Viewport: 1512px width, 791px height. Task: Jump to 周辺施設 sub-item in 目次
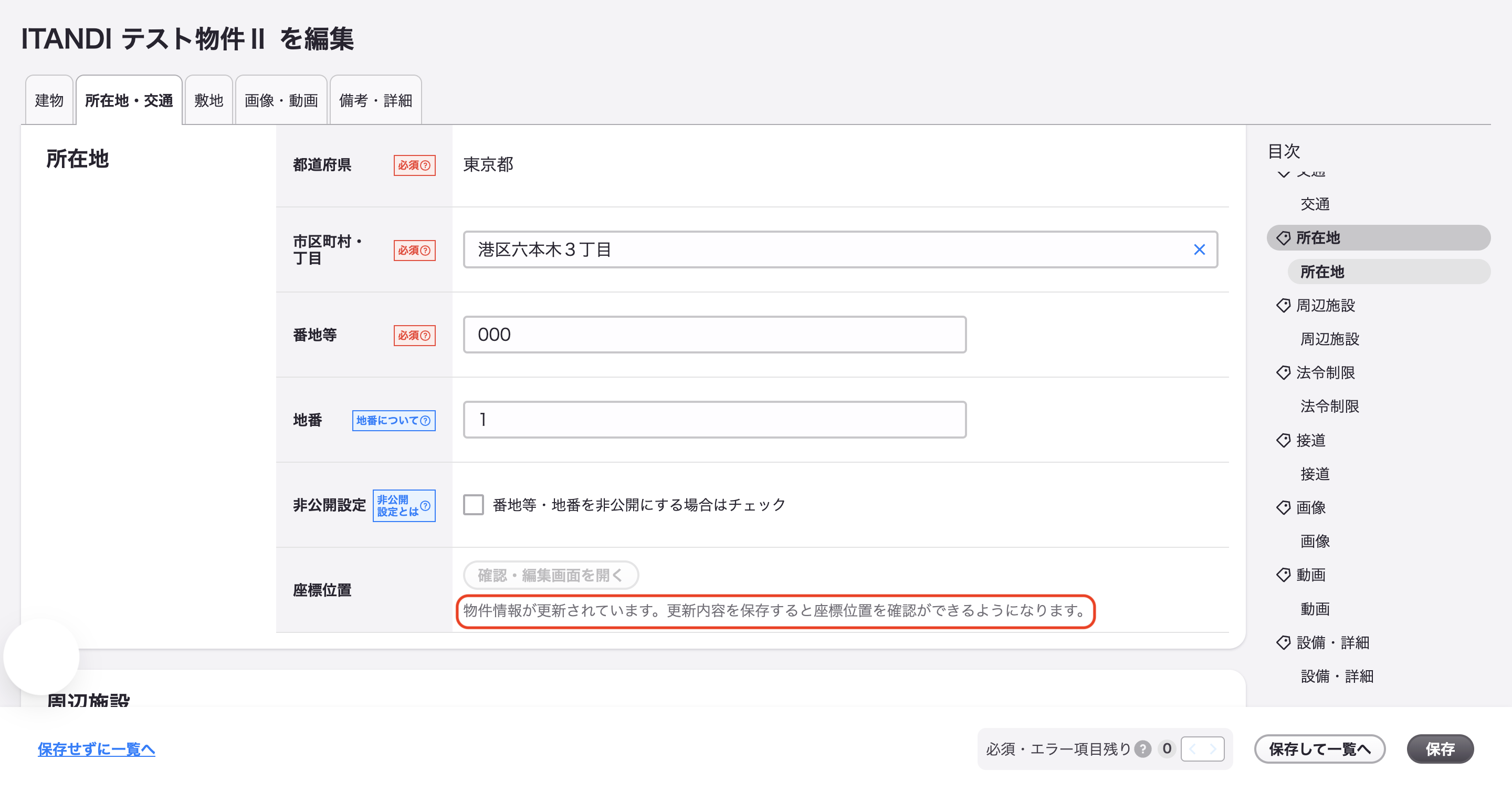1329,339
